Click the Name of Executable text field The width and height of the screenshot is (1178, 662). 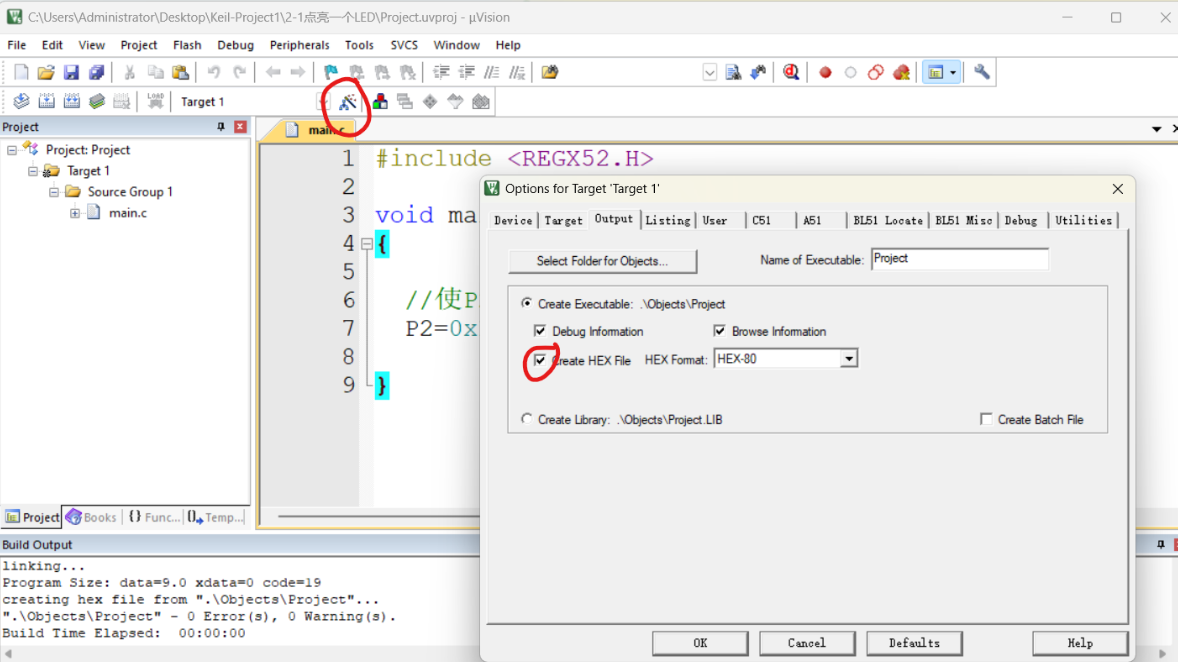[x=959, y=259]
